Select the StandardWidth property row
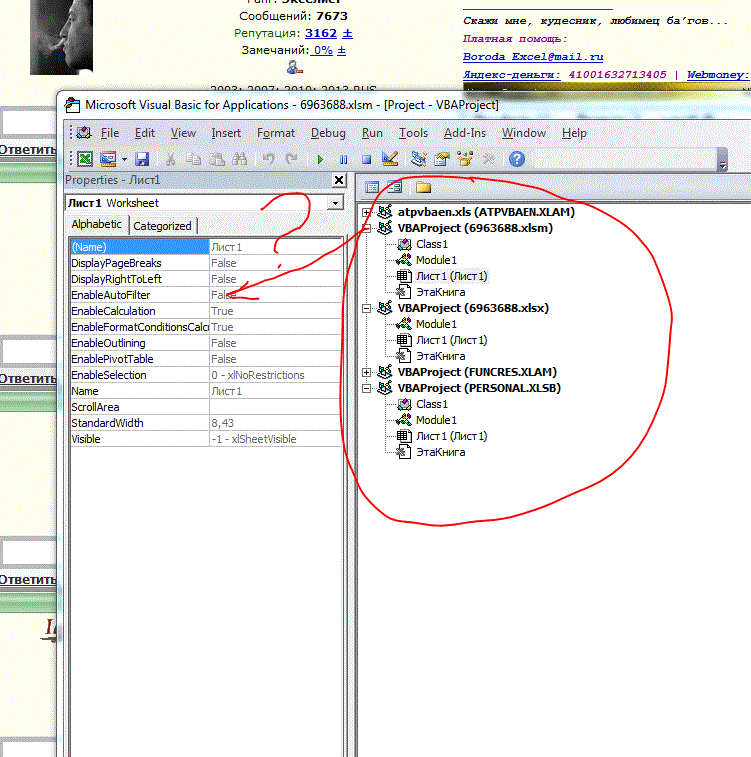The height and width of the screenshot is (757, 751). coord(206,423)
